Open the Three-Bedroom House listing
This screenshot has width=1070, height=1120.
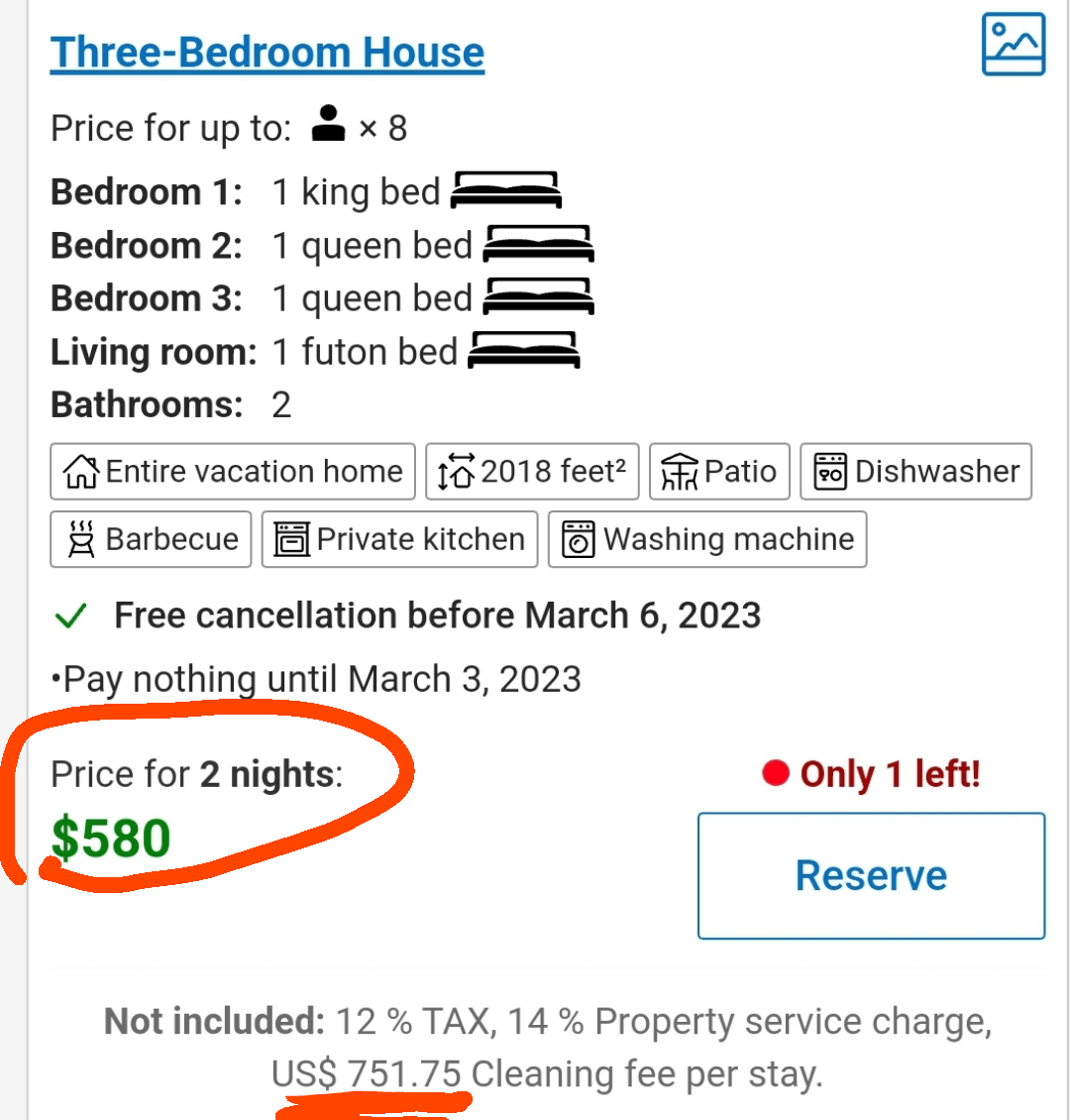(x=267, y=52)
